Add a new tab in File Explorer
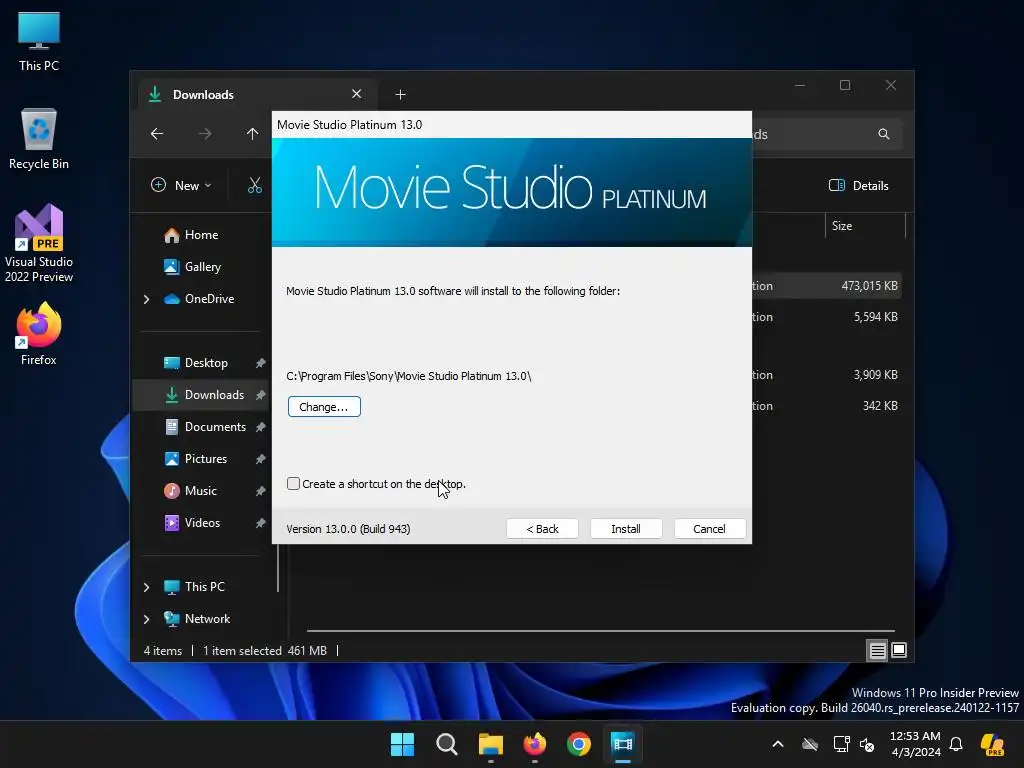Viewport: 1024px width, 768px height. point(400,95)
